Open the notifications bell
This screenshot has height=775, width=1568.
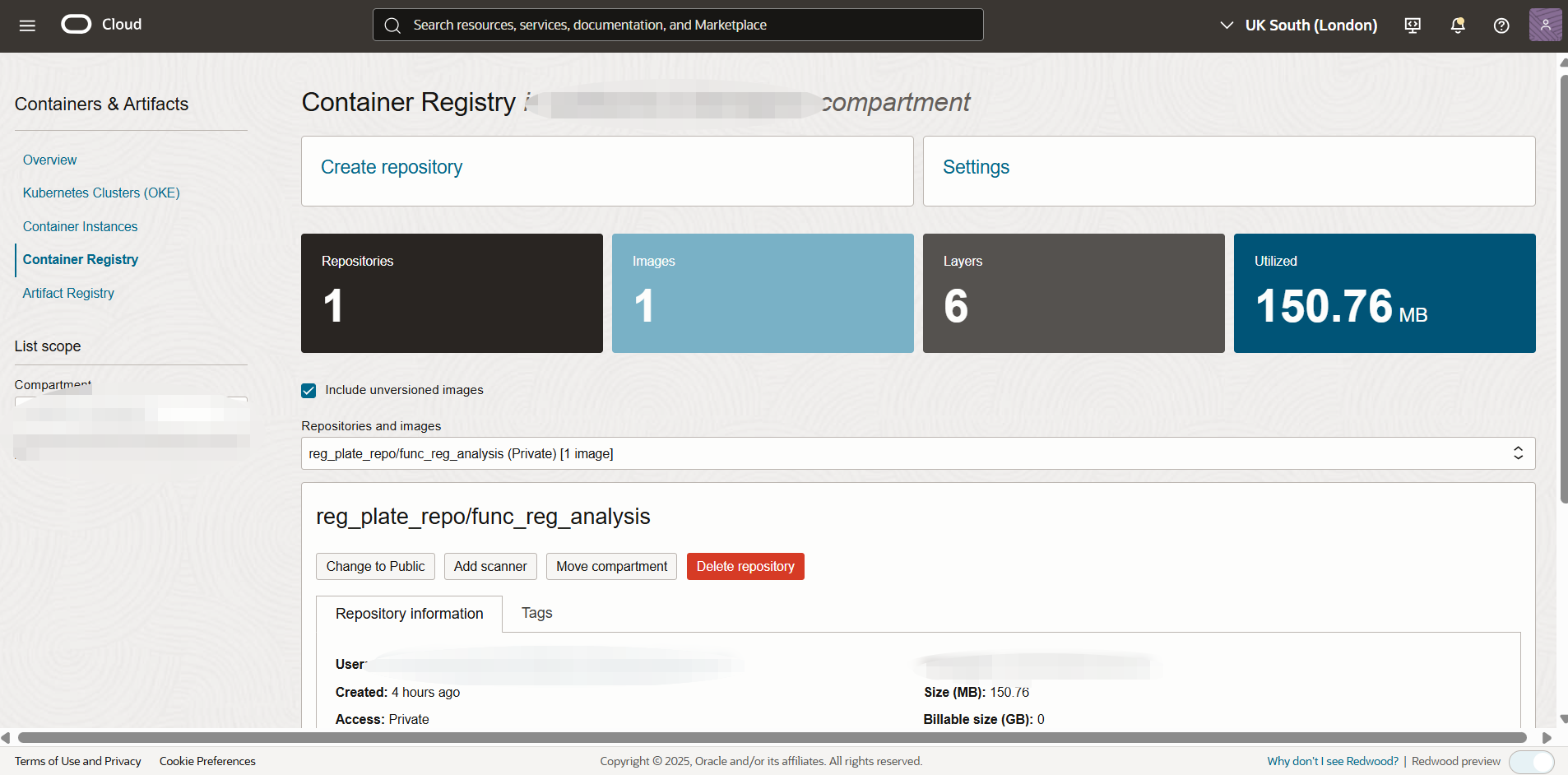1457,26
